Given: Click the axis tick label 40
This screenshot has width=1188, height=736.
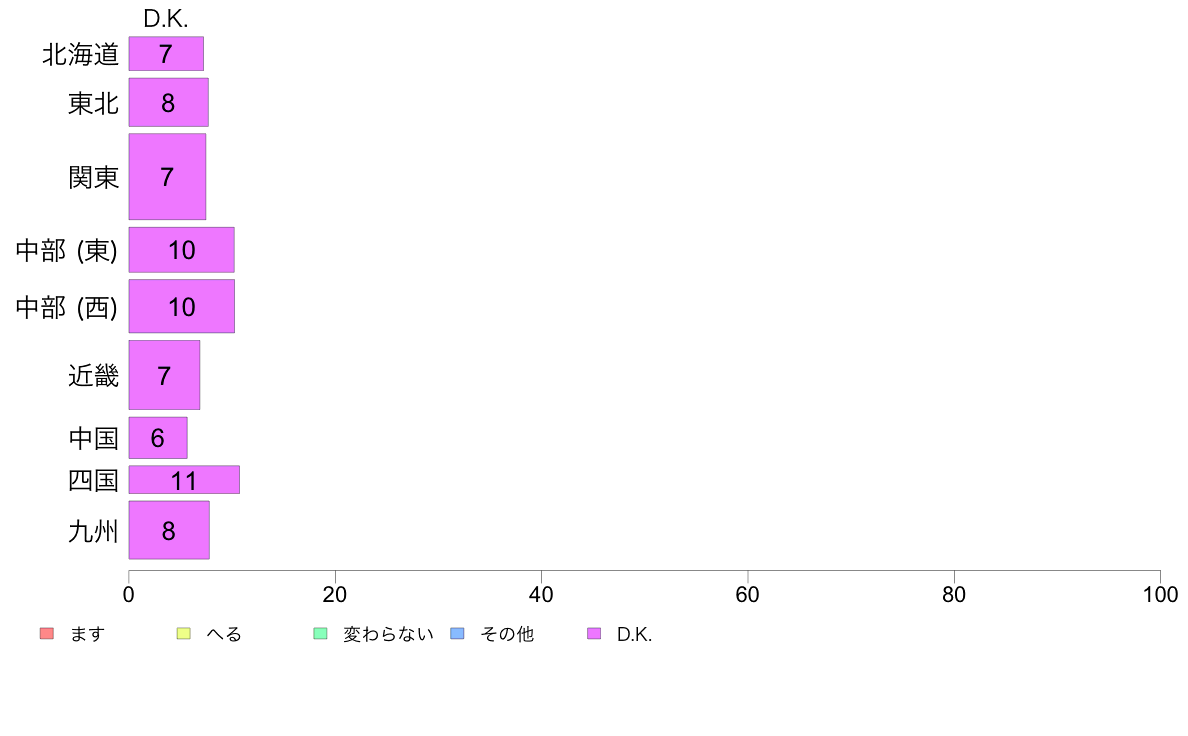Looking at the screenshot, I should coord(541,594).
